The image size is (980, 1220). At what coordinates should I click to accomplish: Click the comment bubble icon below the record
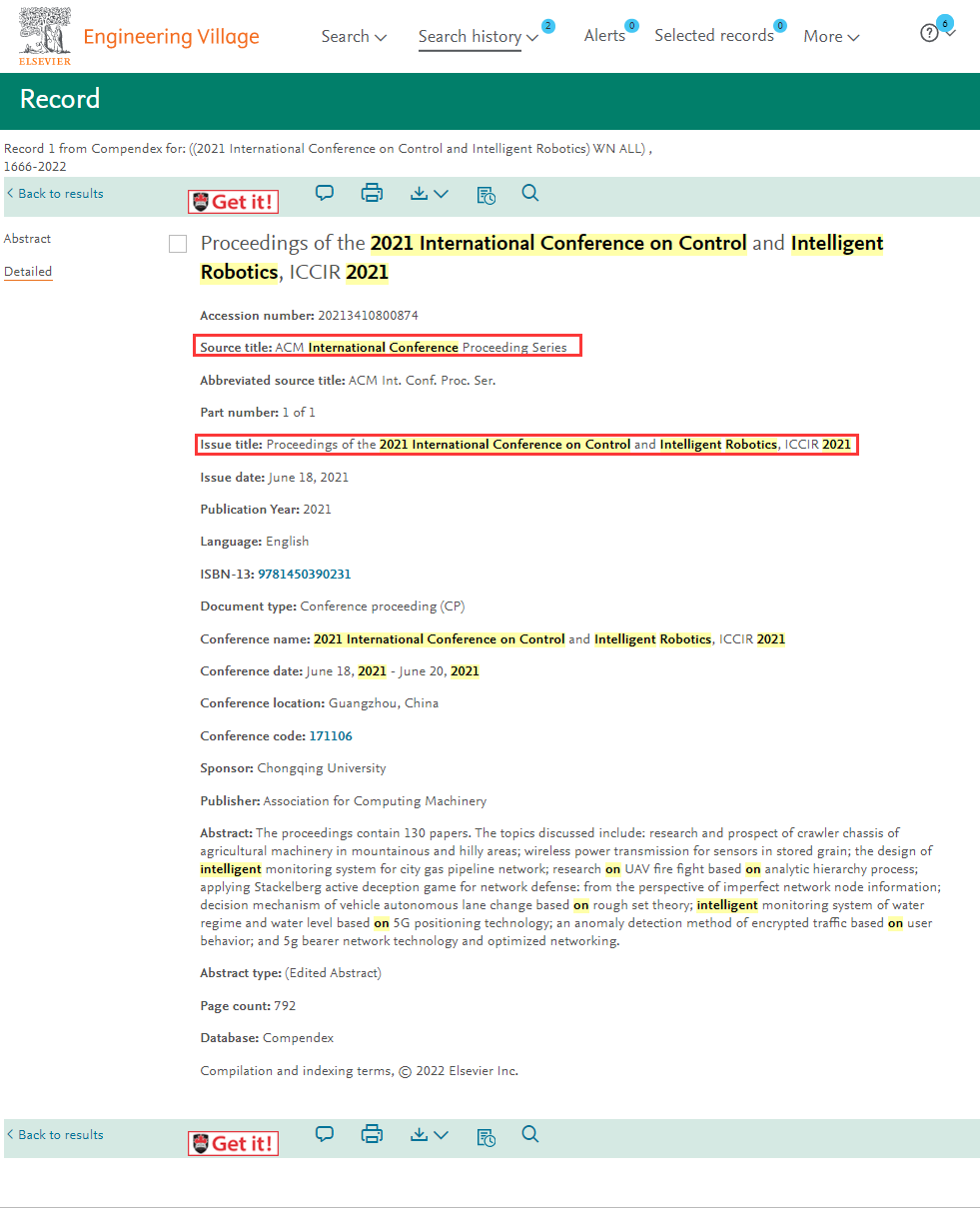pos(325,1134)
